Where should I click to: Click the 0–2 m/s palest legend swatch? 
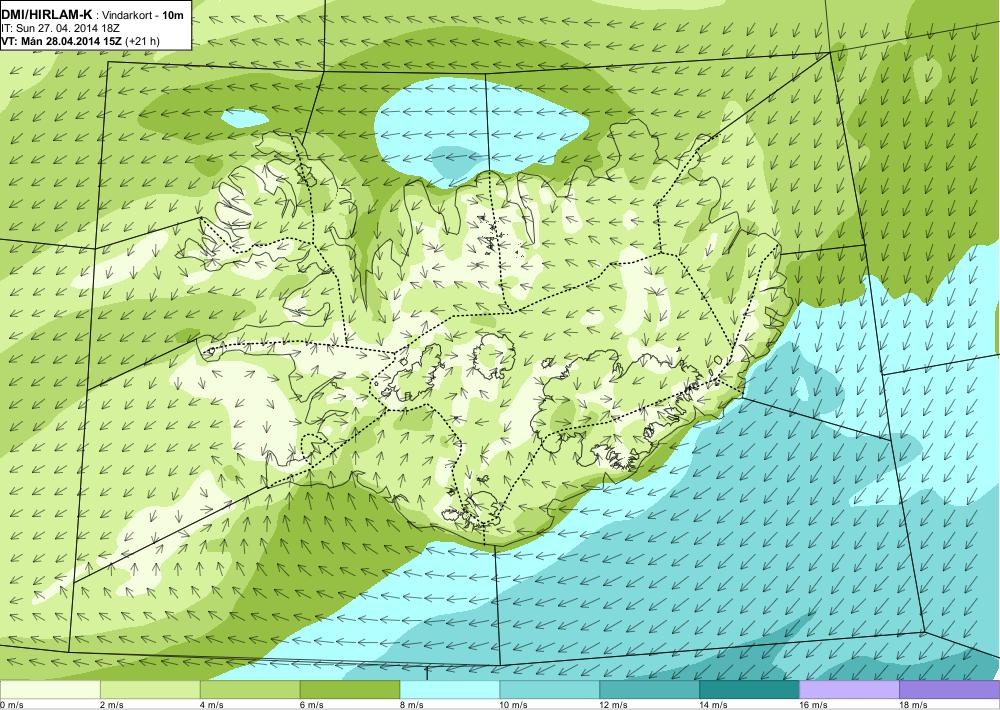click(x=50, y=690)
